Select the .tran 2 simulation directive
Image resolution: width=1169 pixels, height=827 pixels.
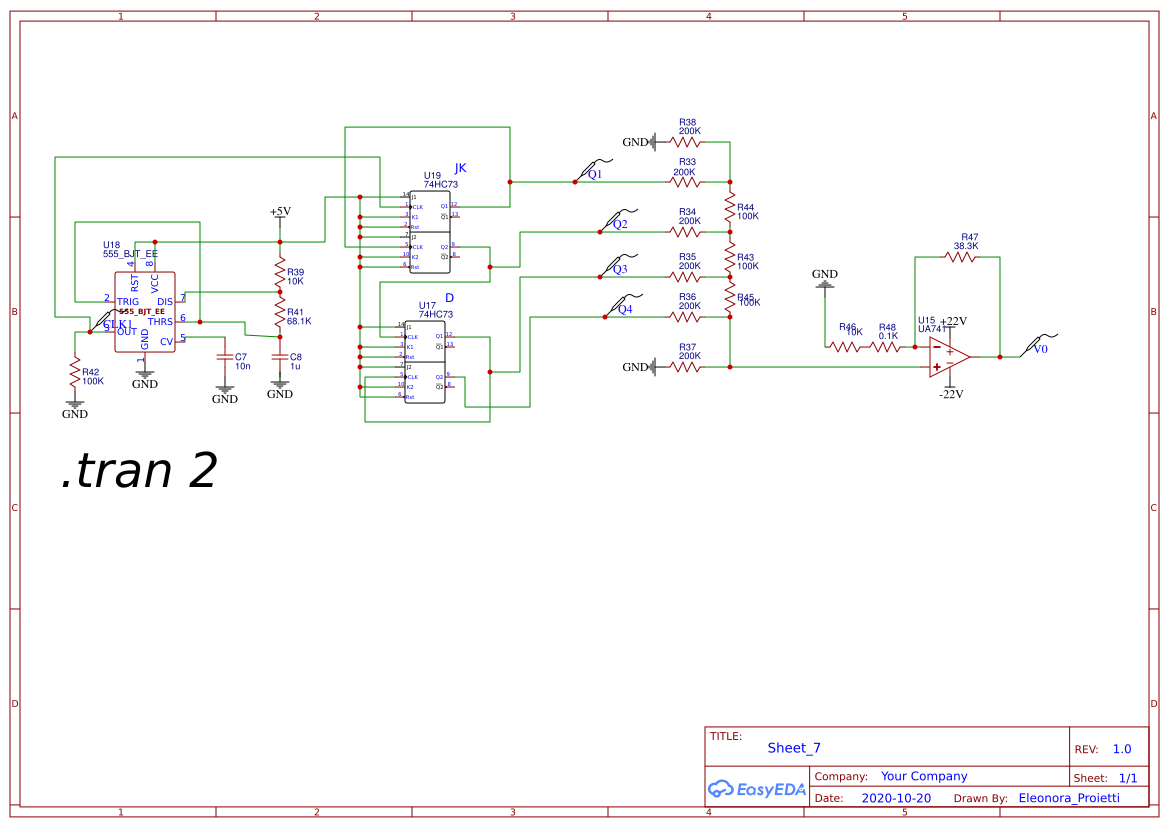(x=139, y=470)
